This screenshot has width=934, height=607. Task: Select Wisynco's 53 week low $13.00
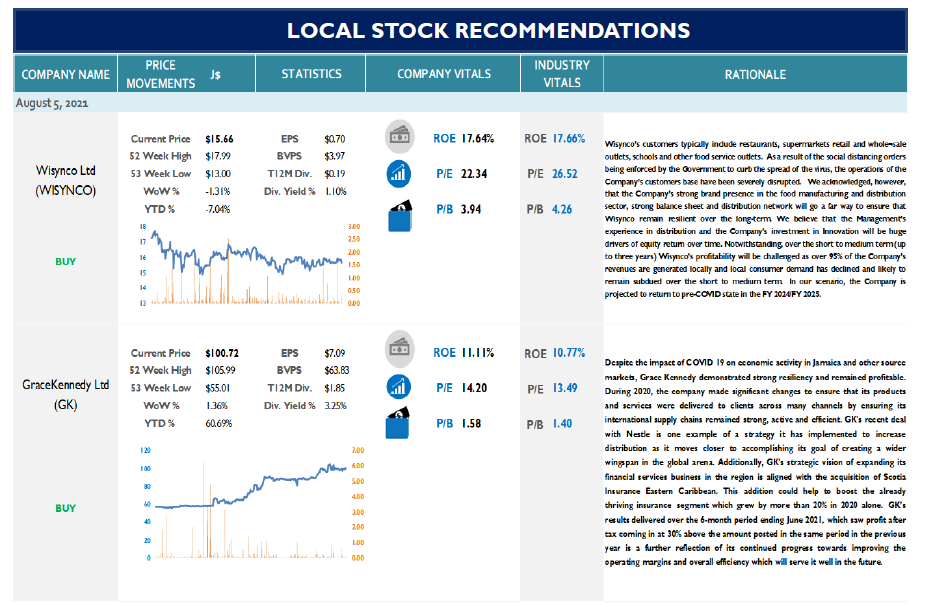(x=218, y=174)
